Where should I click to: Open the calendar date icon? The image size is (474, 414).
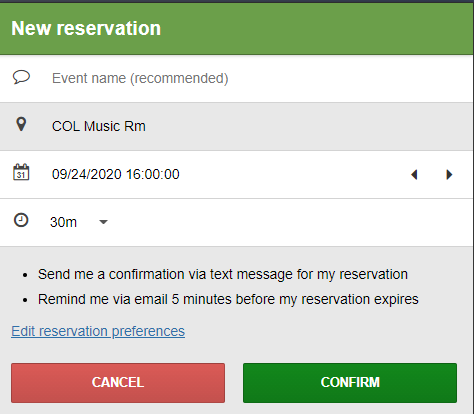point(21,172)
